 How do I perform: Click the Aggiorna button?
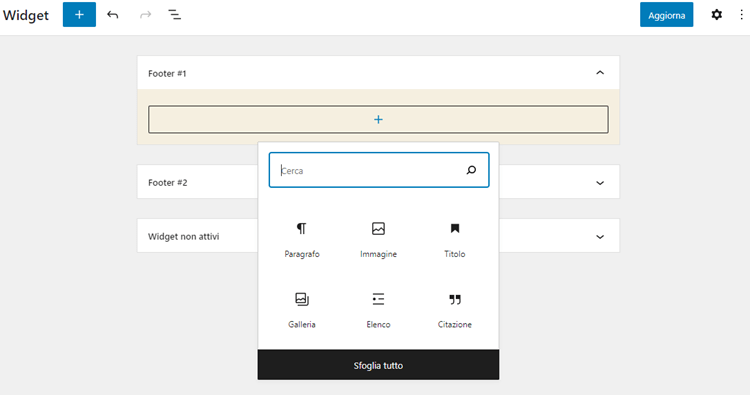[666, 15]
